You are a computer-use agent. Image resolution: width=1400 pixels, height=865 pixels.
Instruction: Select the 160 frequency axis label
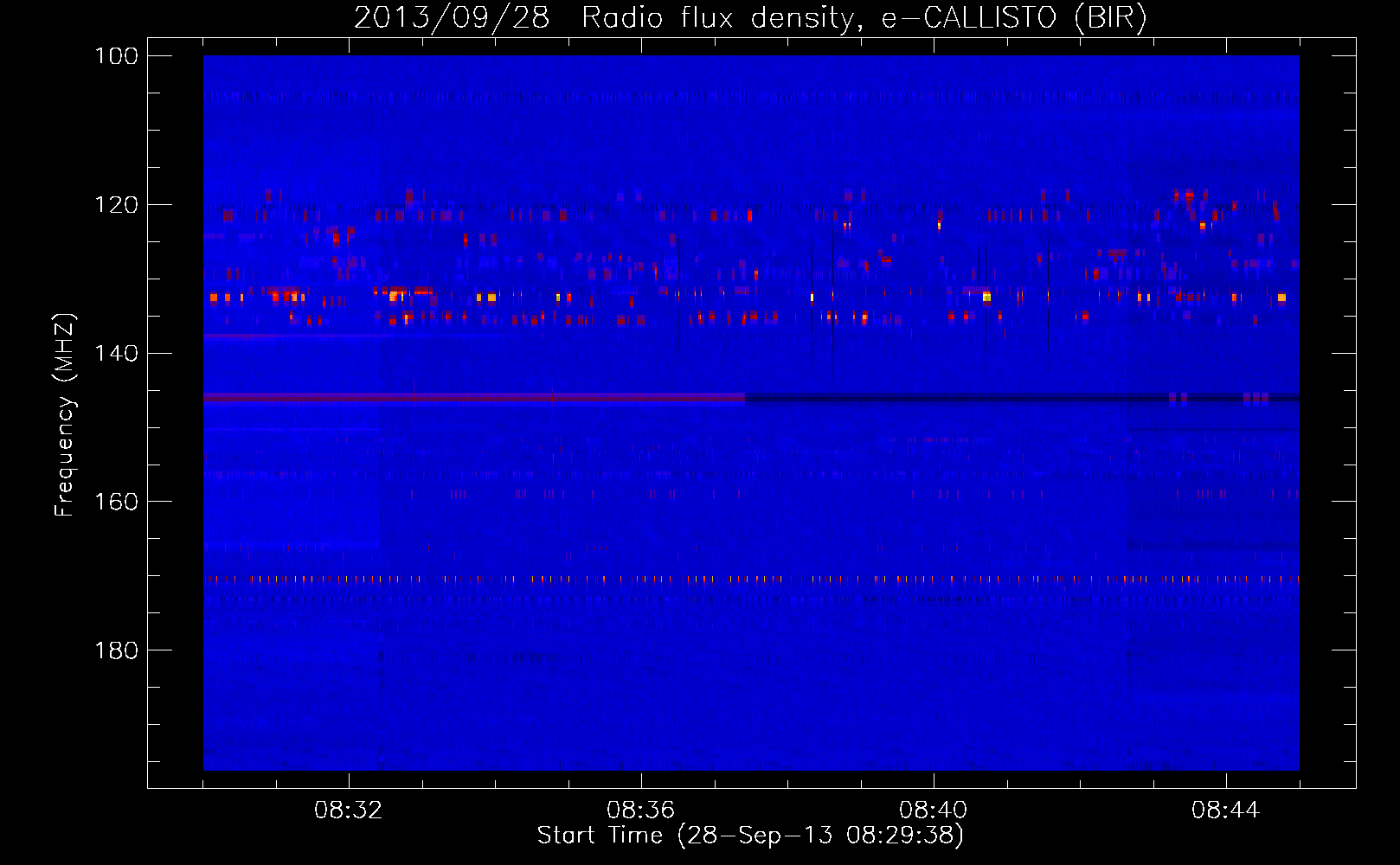(116, 502)
